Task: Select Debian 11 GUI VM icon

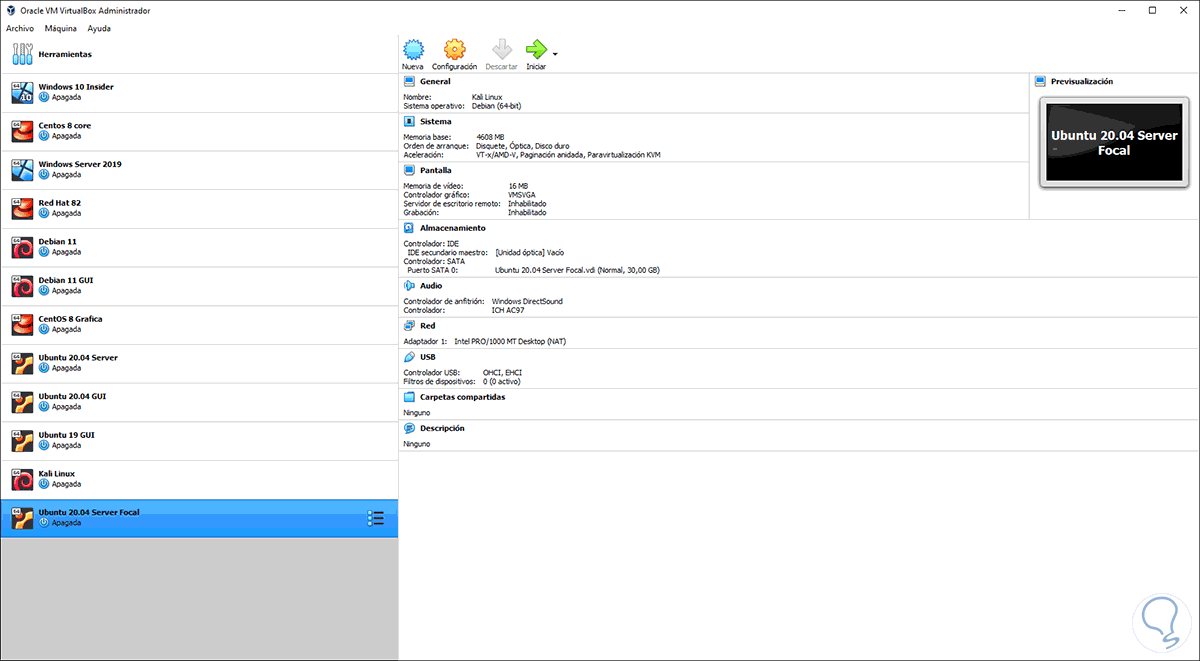Action: click(22, 286)
